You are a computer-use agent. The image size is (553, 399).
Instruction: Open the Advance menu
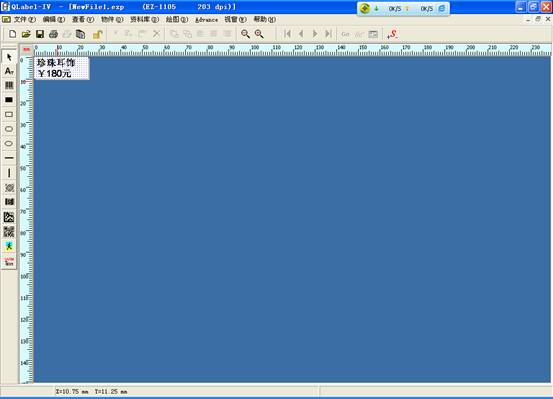206,20
